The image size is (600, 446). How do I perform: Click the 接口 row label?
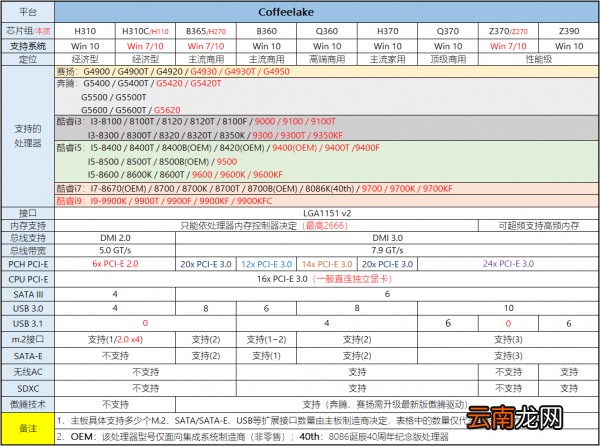(x=28, y=213)
